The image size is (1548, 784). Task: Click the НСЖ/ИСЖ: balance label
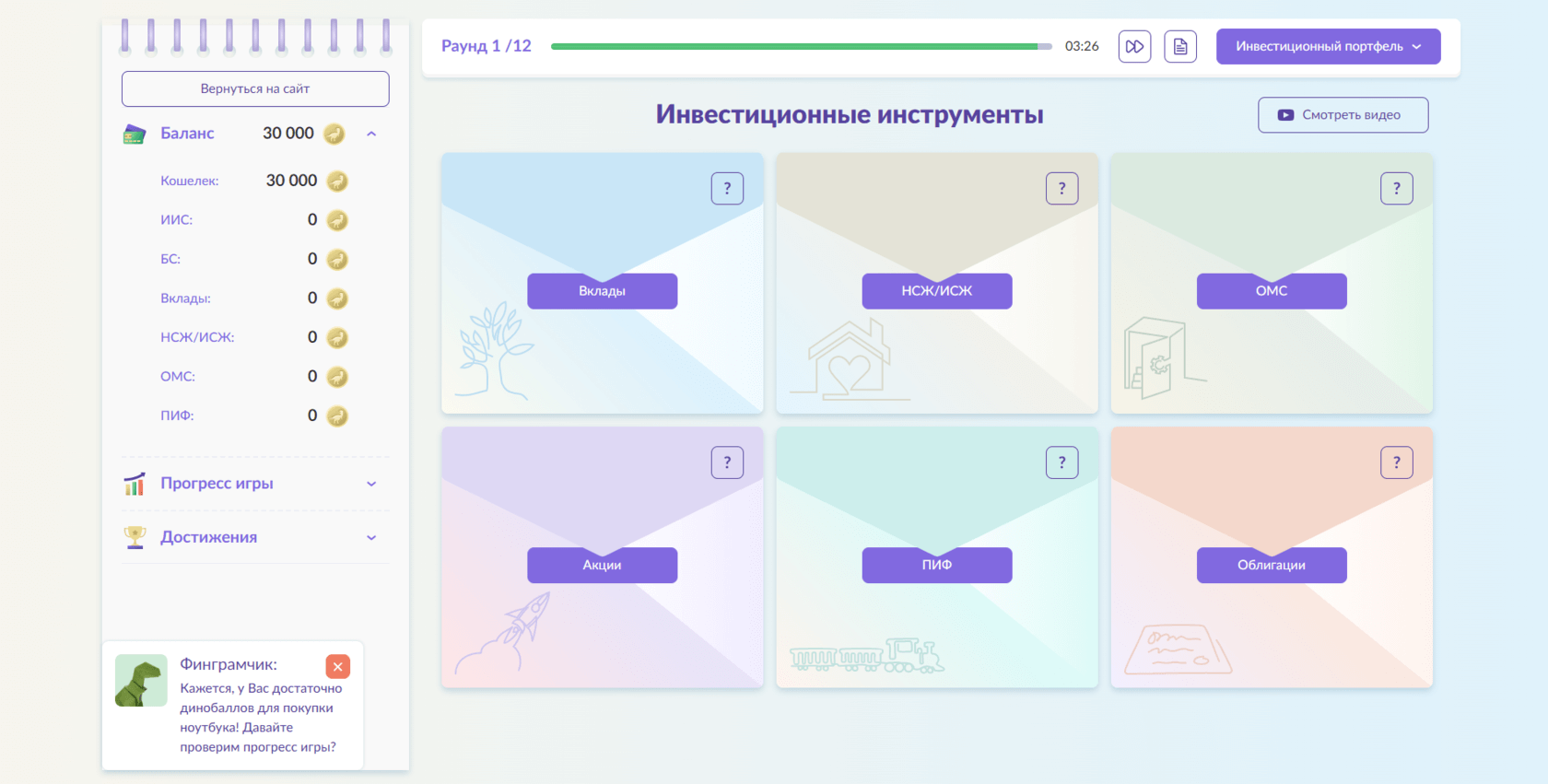click(197, 337)
